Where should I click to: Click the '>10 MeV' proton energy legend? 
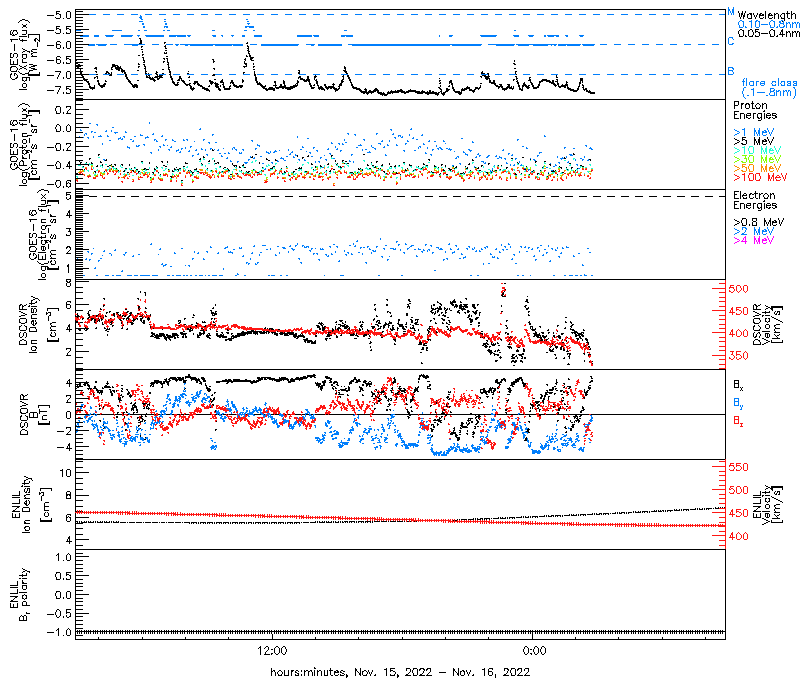pos(757,150)
